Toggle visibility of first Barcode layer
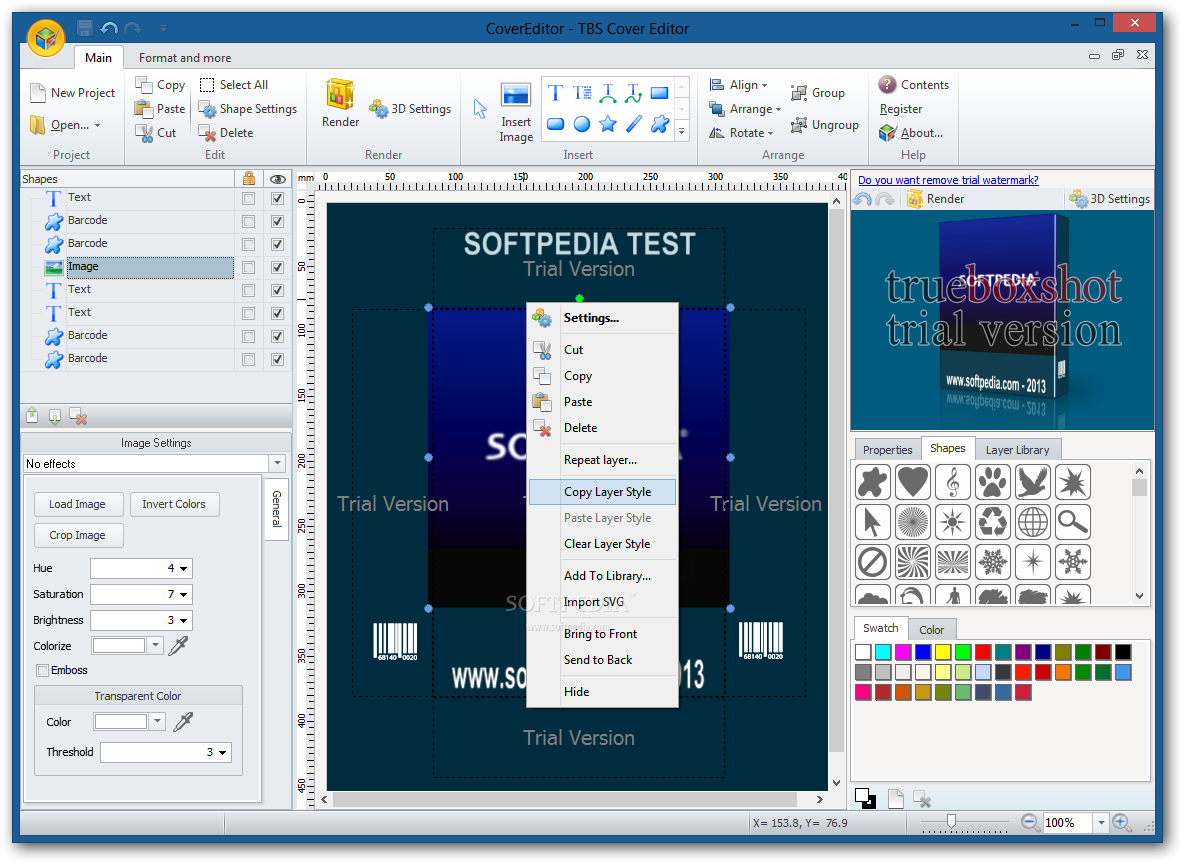Image resolution: width=1183 pixels, height=863 pixels. [x=278, y=221]
